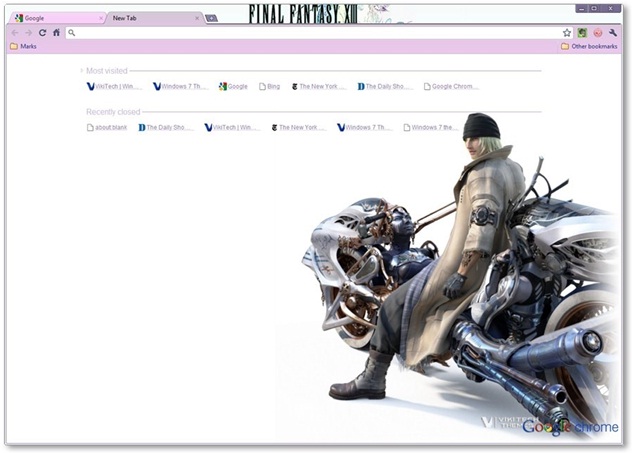Bookmark this page with the star icon
The height and width of the screenshot is (453, 632).
tap(567, 33)
